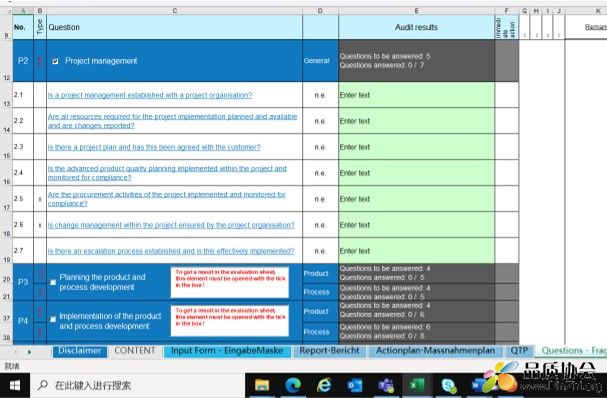Image resolution: width=607 pixels, height=398 pixels.
Task: Click the Enter text cell for question 2.6
Action: pos(416,225)
